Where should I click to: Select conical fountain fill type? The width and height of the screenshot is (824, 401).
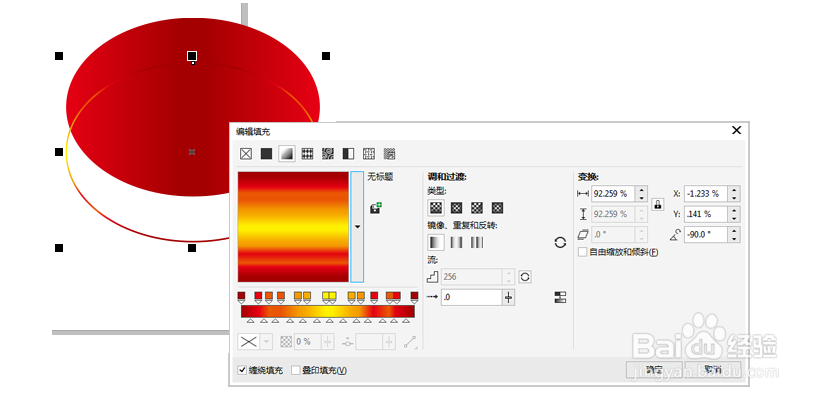477,208
